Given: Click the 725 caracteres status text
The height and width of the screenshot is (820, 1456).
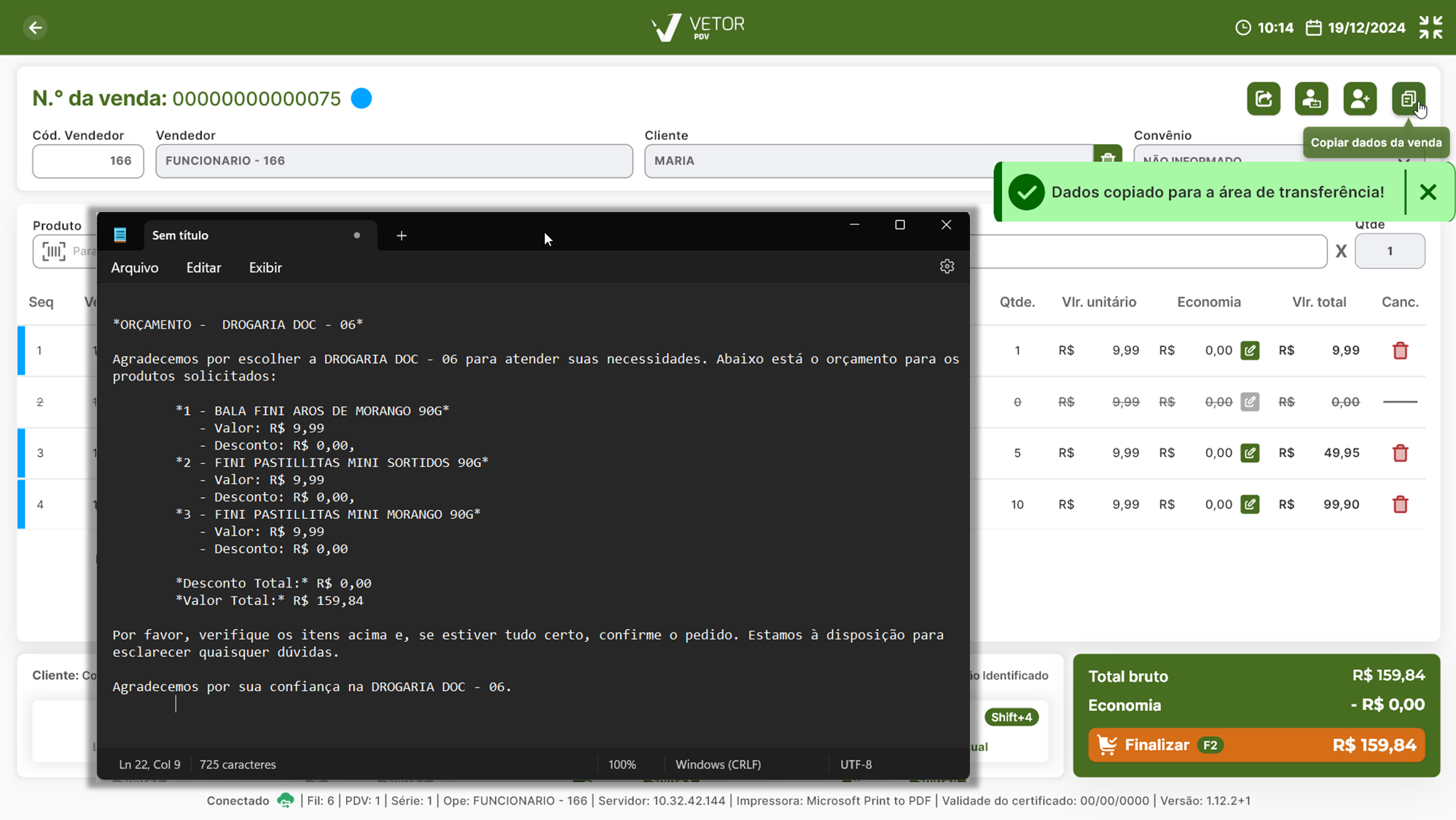Looking at the screenshot, I should click(x=238, y=765).
